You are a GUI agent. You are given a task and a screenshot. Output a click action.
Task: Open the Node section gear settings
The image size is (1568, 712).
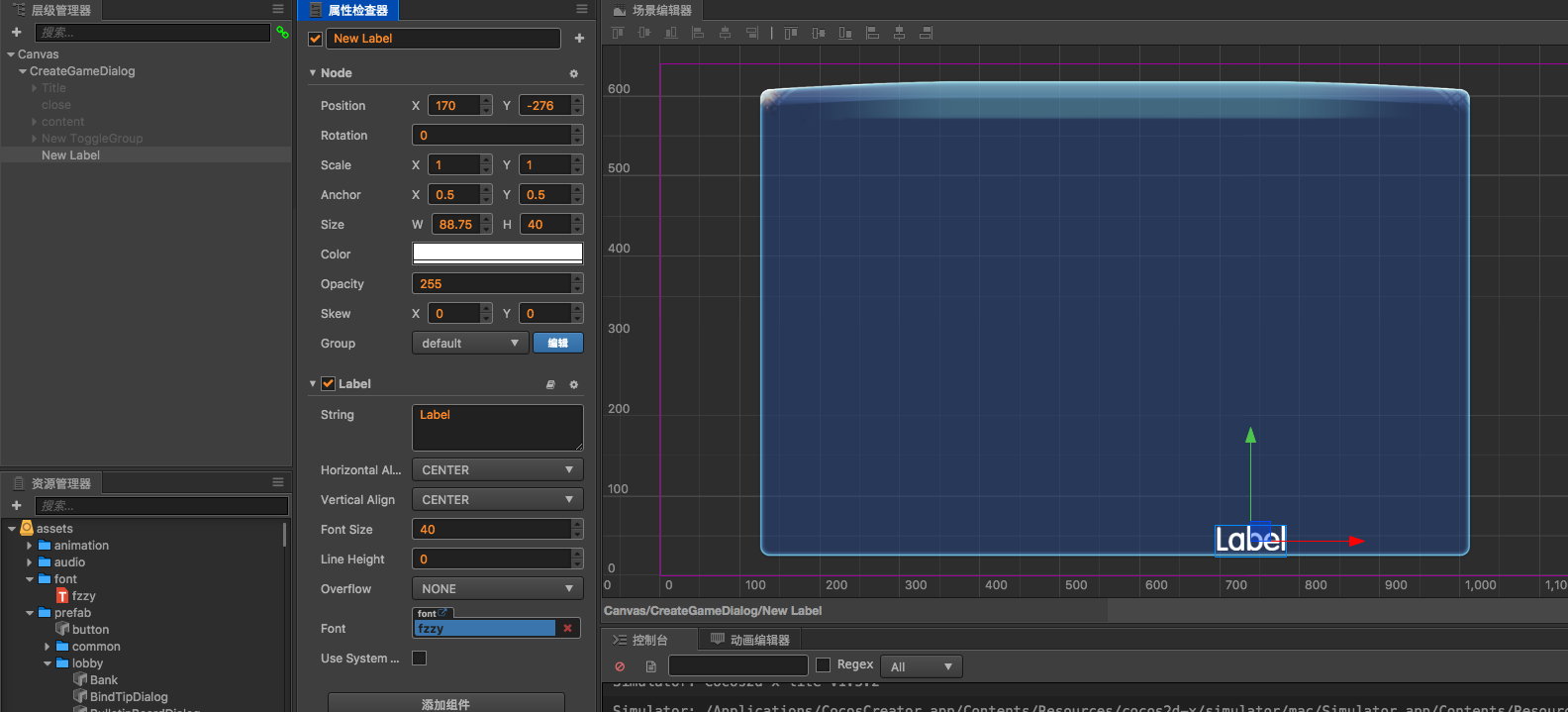tap(573, 73)
